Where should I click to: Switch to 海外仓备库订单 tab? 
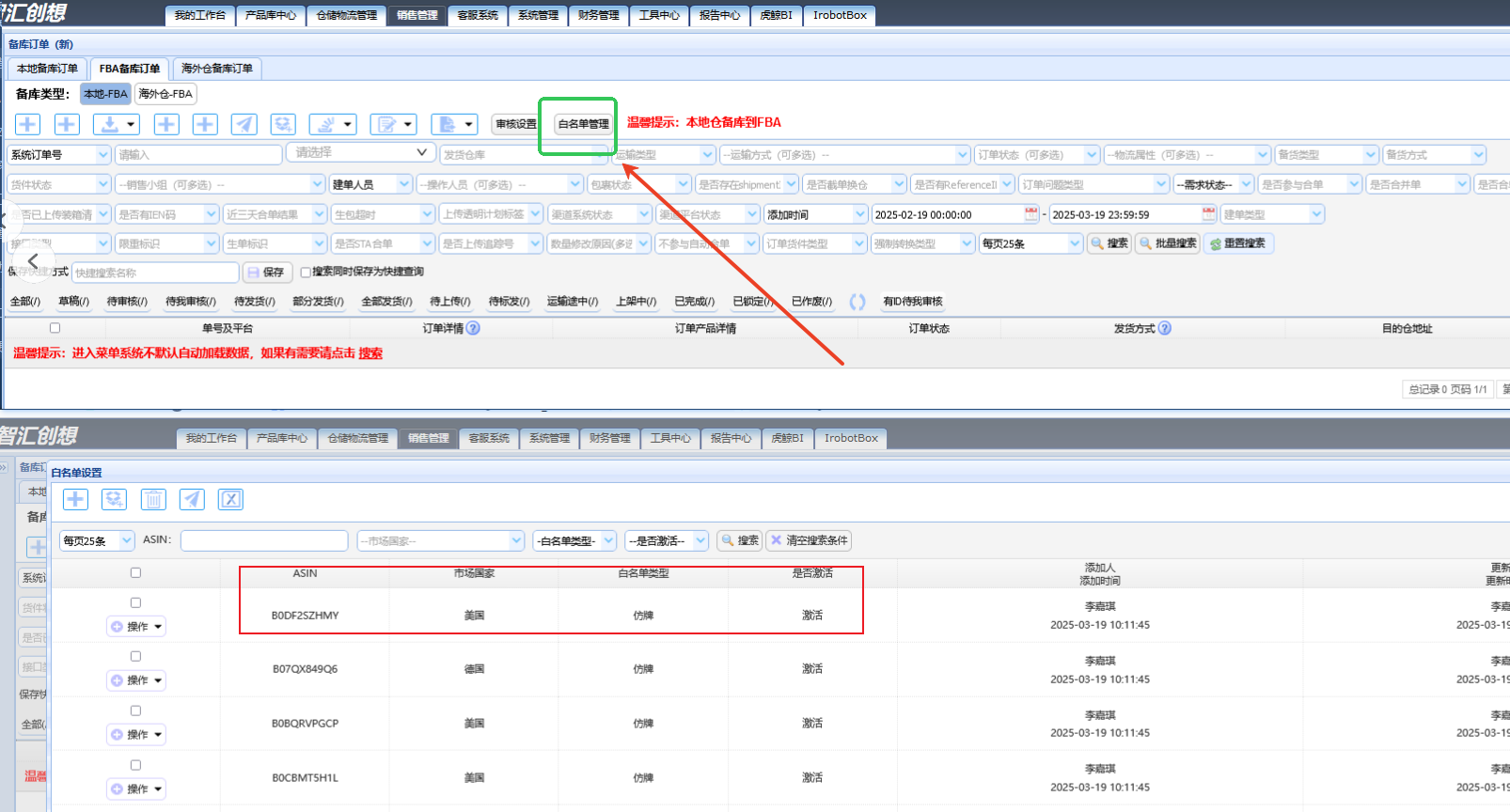point(217,69)
